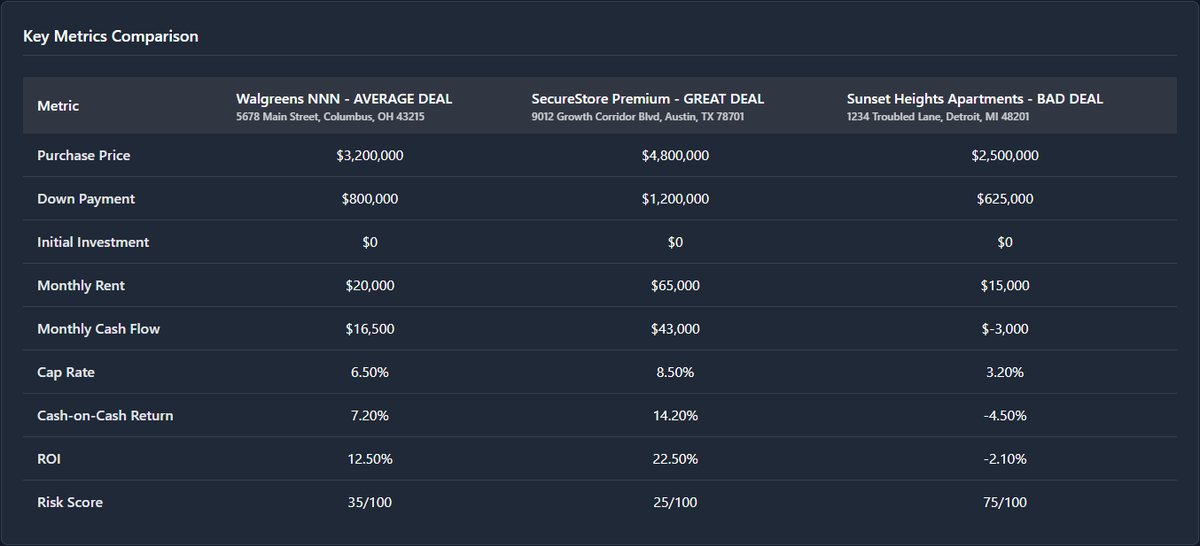Click the Risk Score row label
1200x546 pixels.
(70, 502)
